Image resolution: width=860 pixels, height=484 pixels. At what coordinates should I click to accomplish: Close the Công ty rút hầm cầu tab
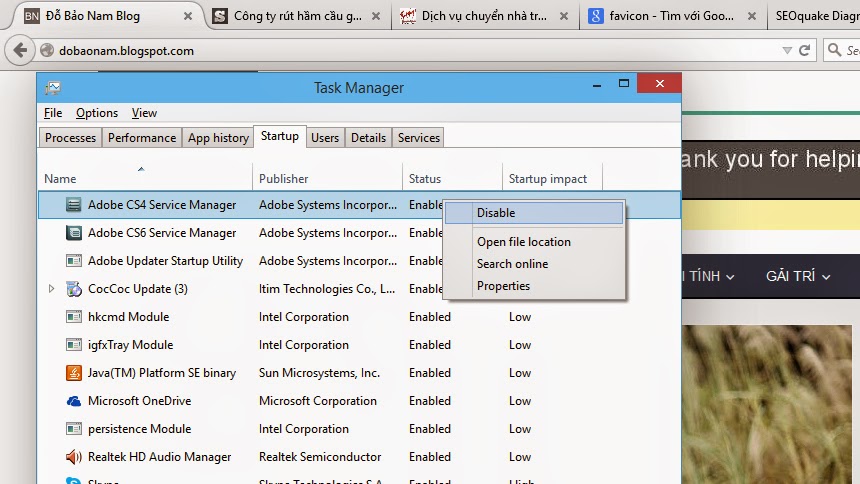click(376, 16)
